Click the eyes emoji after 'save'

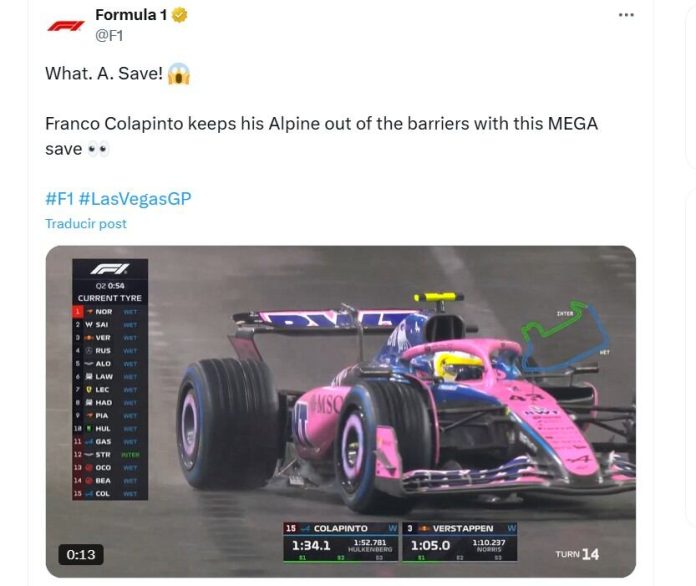point(98,150)
